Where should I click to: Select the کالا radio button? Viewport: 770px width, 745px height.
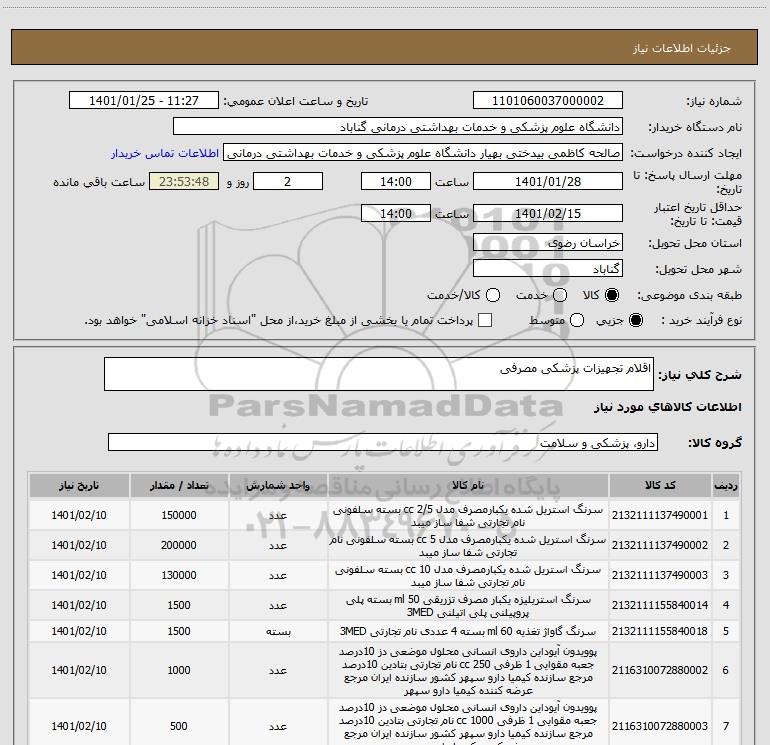612,295
